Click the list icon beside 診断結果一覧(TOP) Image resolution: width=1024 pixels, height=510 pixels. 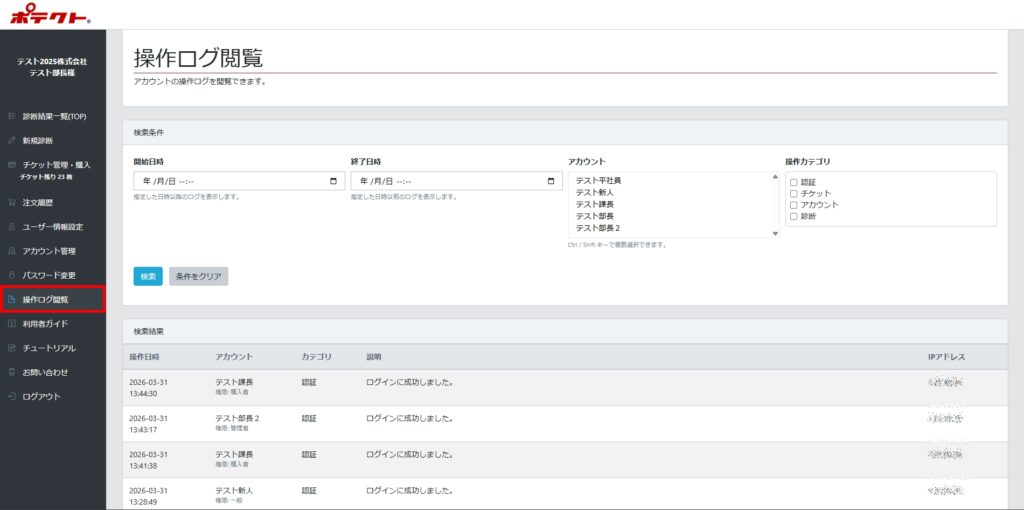11,116
